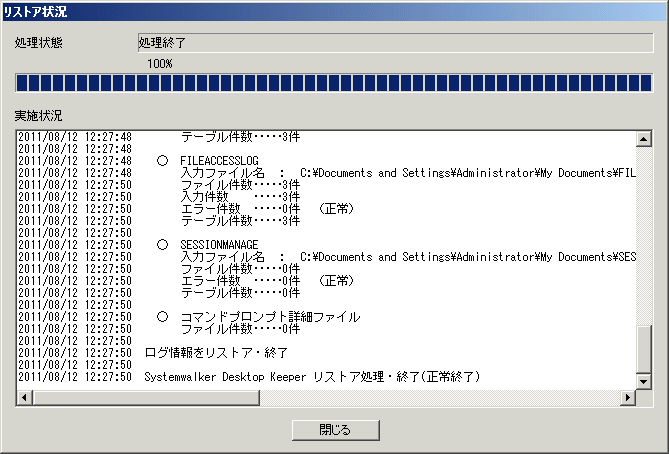This screenshot has width=669, height=454.
Task: Select the FILEACCESSLOG 入力ファイル名 path line
Action: pyautogui.click(x=408, y=173)
